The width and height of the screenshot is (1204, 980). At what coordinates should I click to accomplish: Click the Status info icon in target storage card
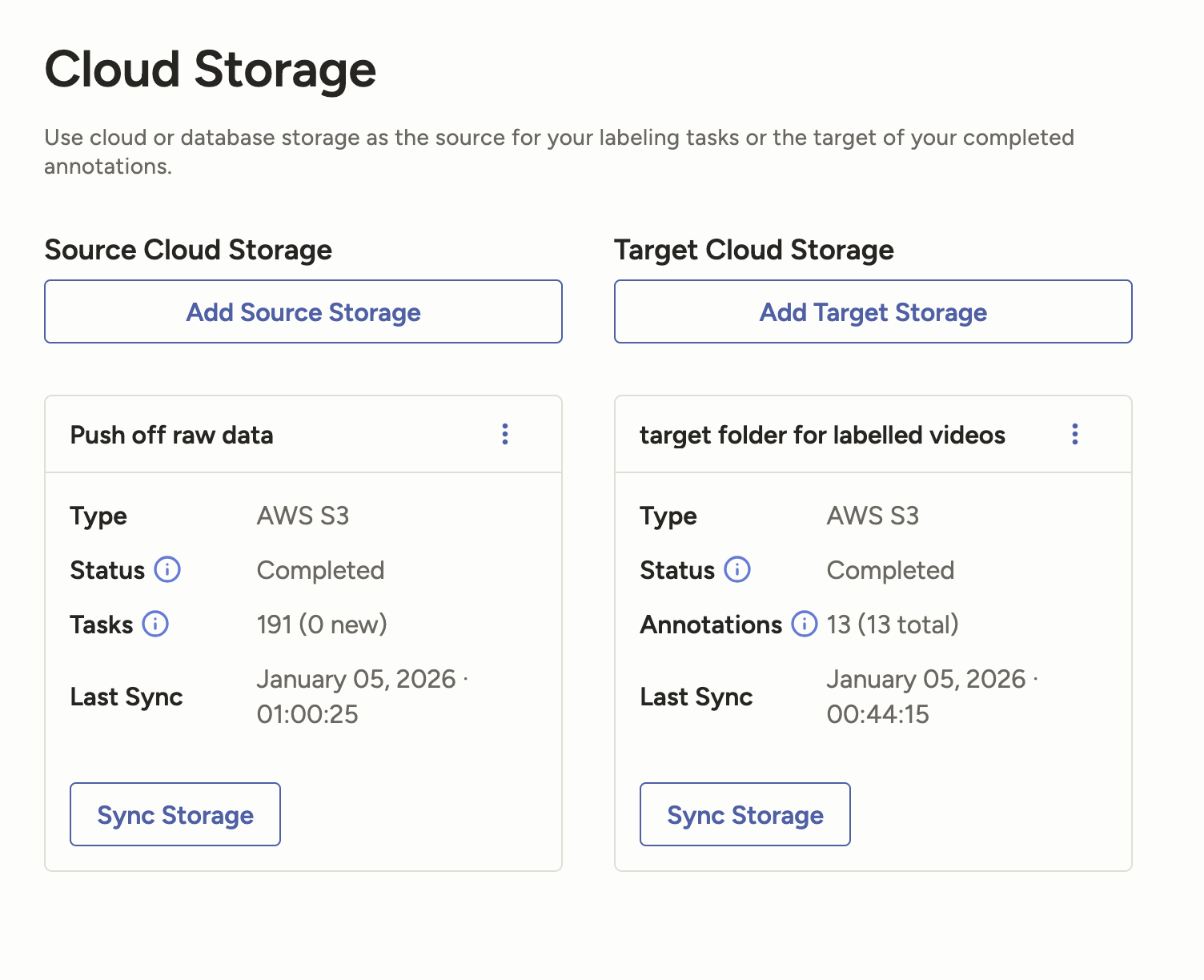pos(737,570)
